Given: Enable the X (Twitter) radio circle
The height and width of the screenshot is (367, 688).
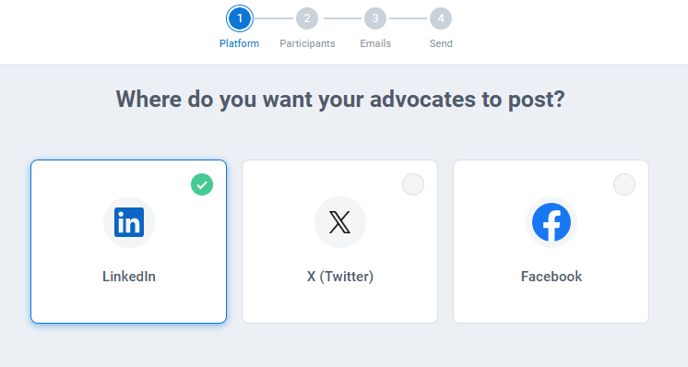Looking at the screenshot, I should [413, 184].
